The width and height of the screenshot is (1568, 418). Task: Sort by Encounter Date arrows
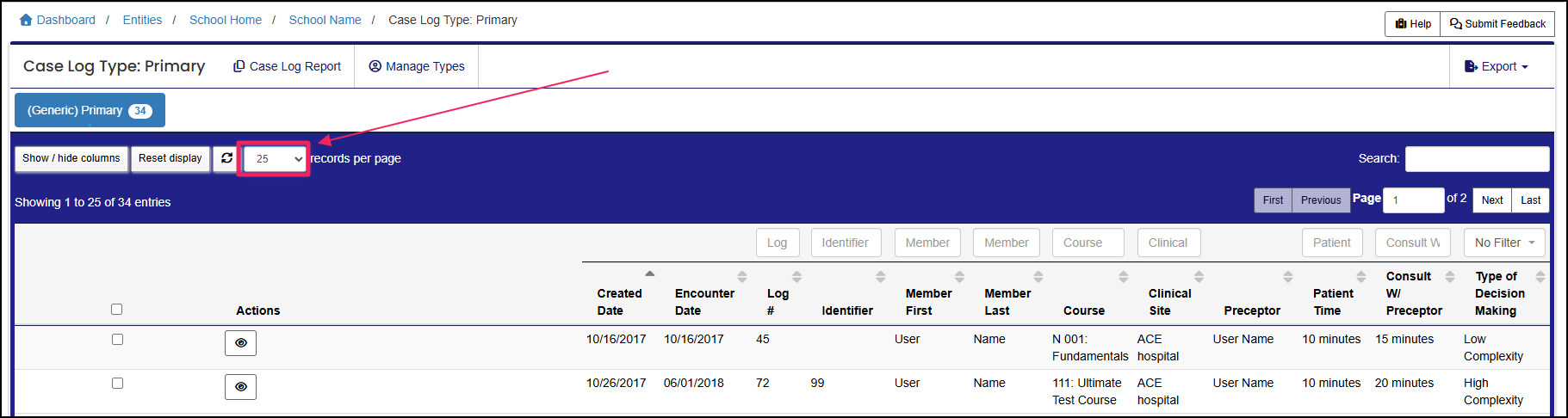coord(742,277)
